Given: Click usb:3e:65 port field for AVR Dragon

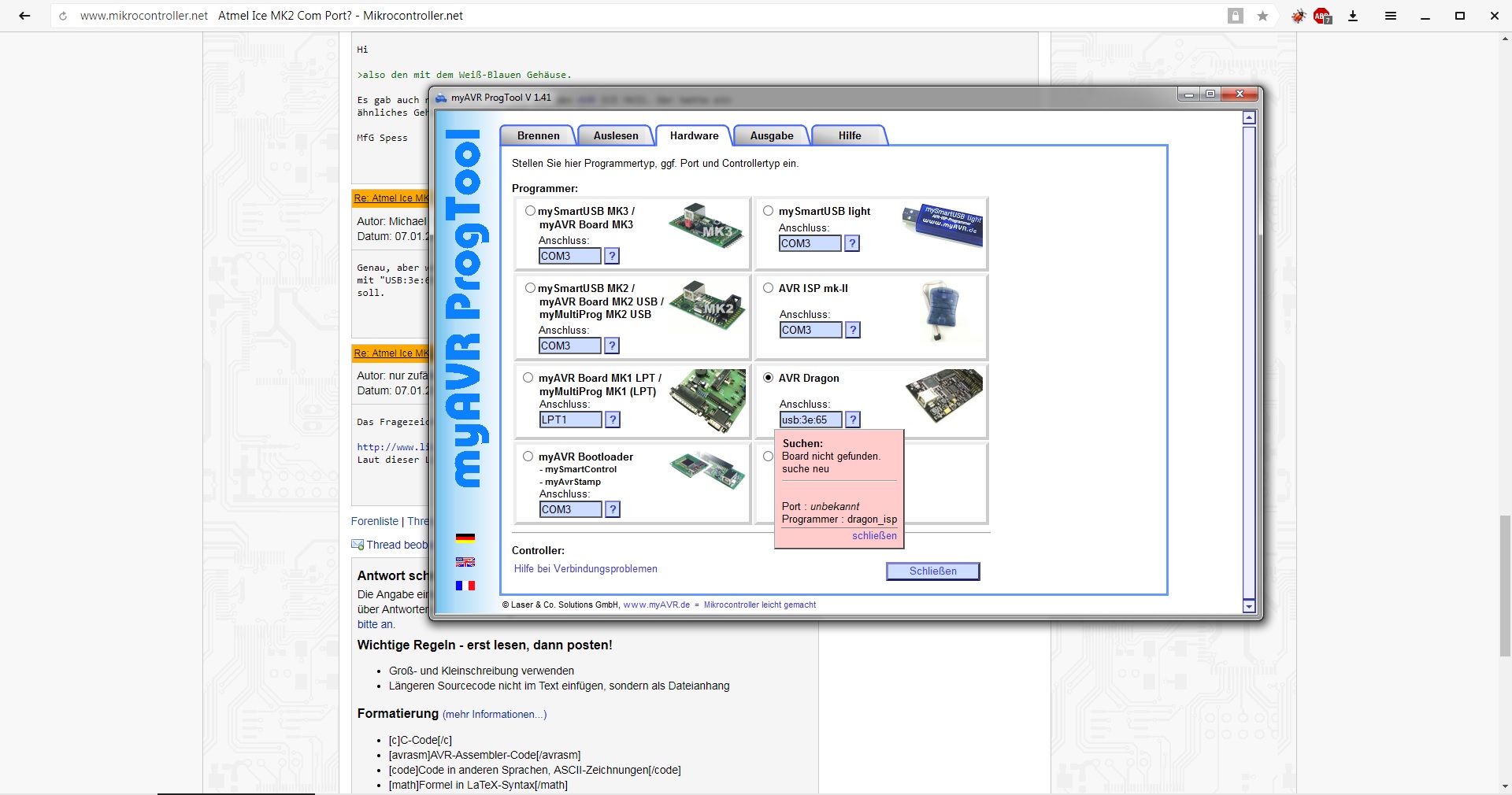Looking at the screenshot, I should click(x=811, y=420).
